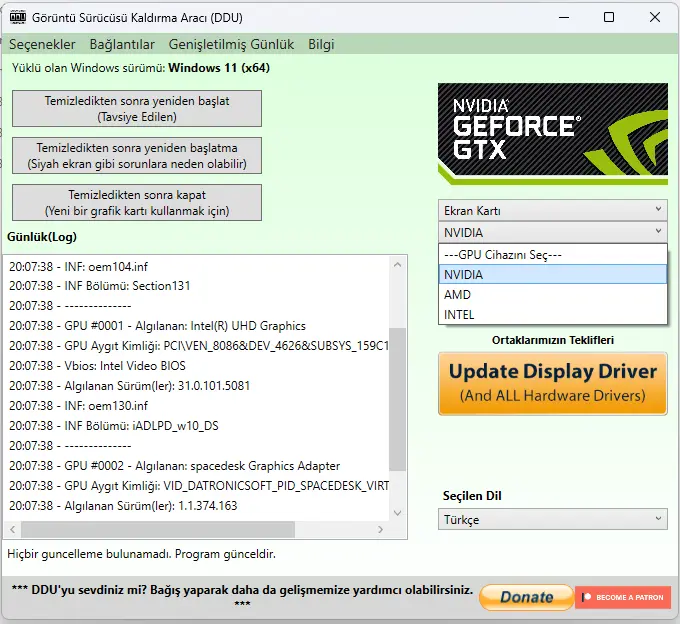Select log line 'INF: oem130.inf'
The height and width of the screenshot is (624, 680).
click(78, 405)
